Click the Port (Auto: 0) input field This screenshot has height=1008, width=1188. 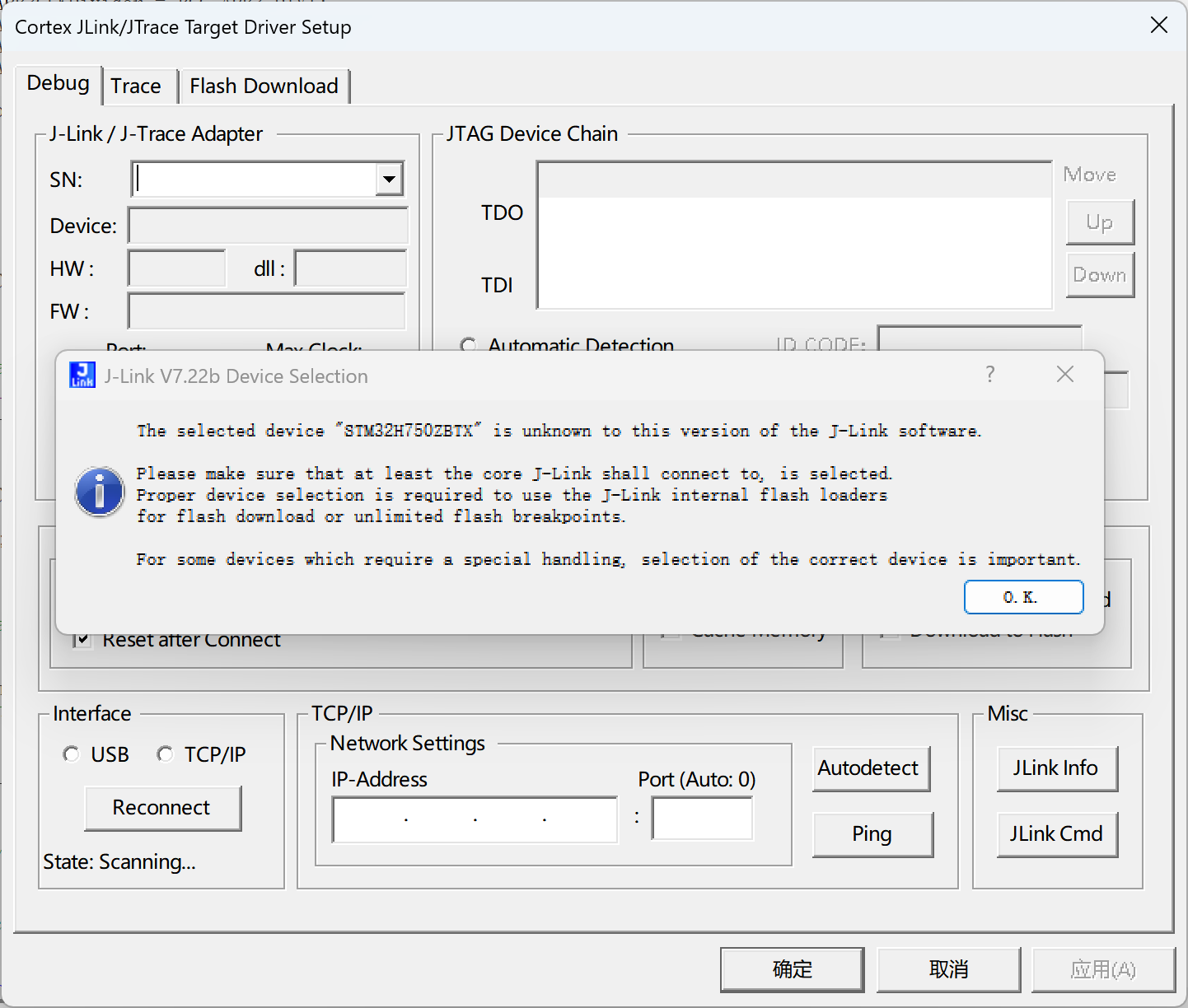coord(702,819)
